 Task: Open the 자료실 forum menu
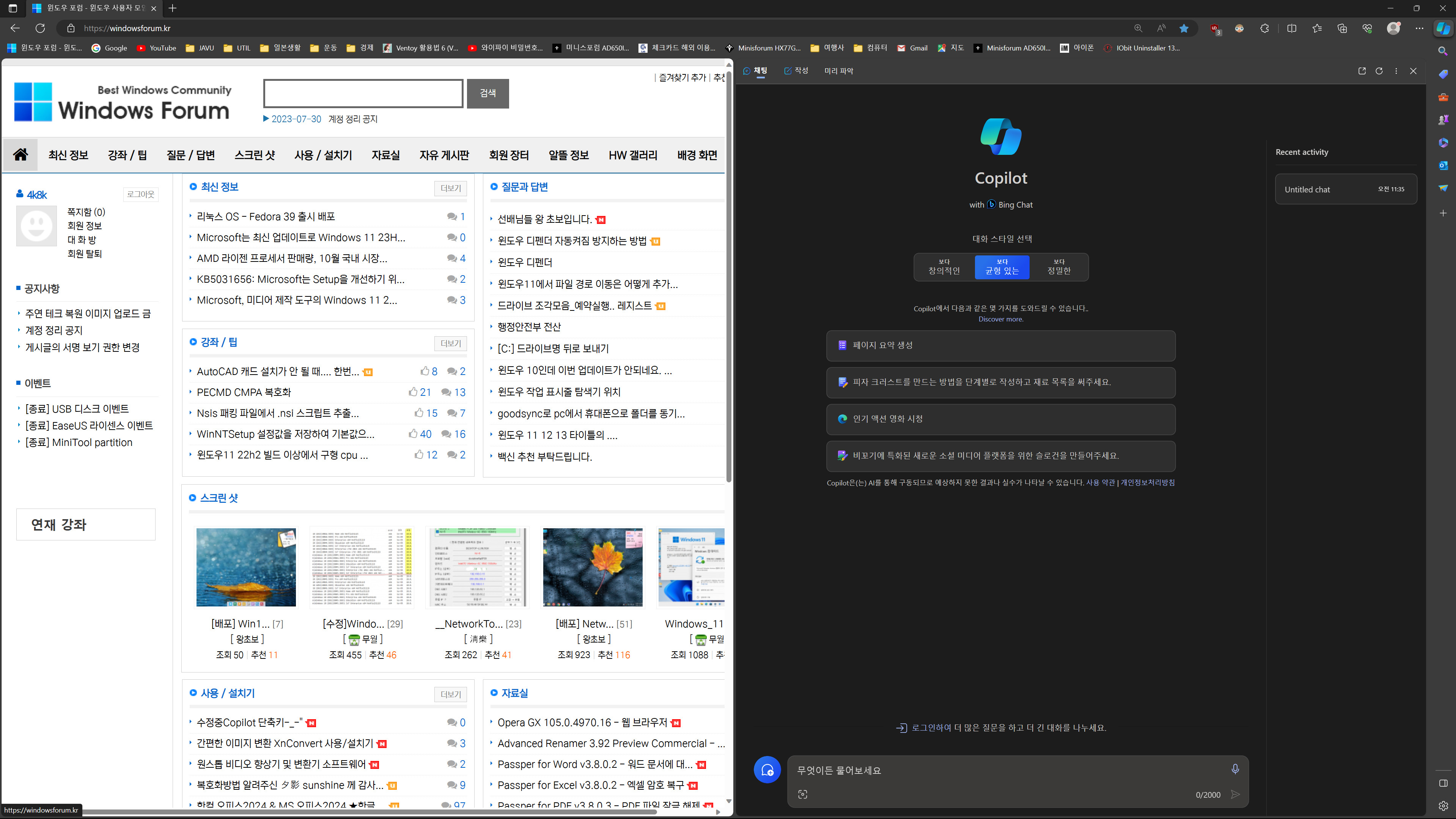[x=385, y=155]
